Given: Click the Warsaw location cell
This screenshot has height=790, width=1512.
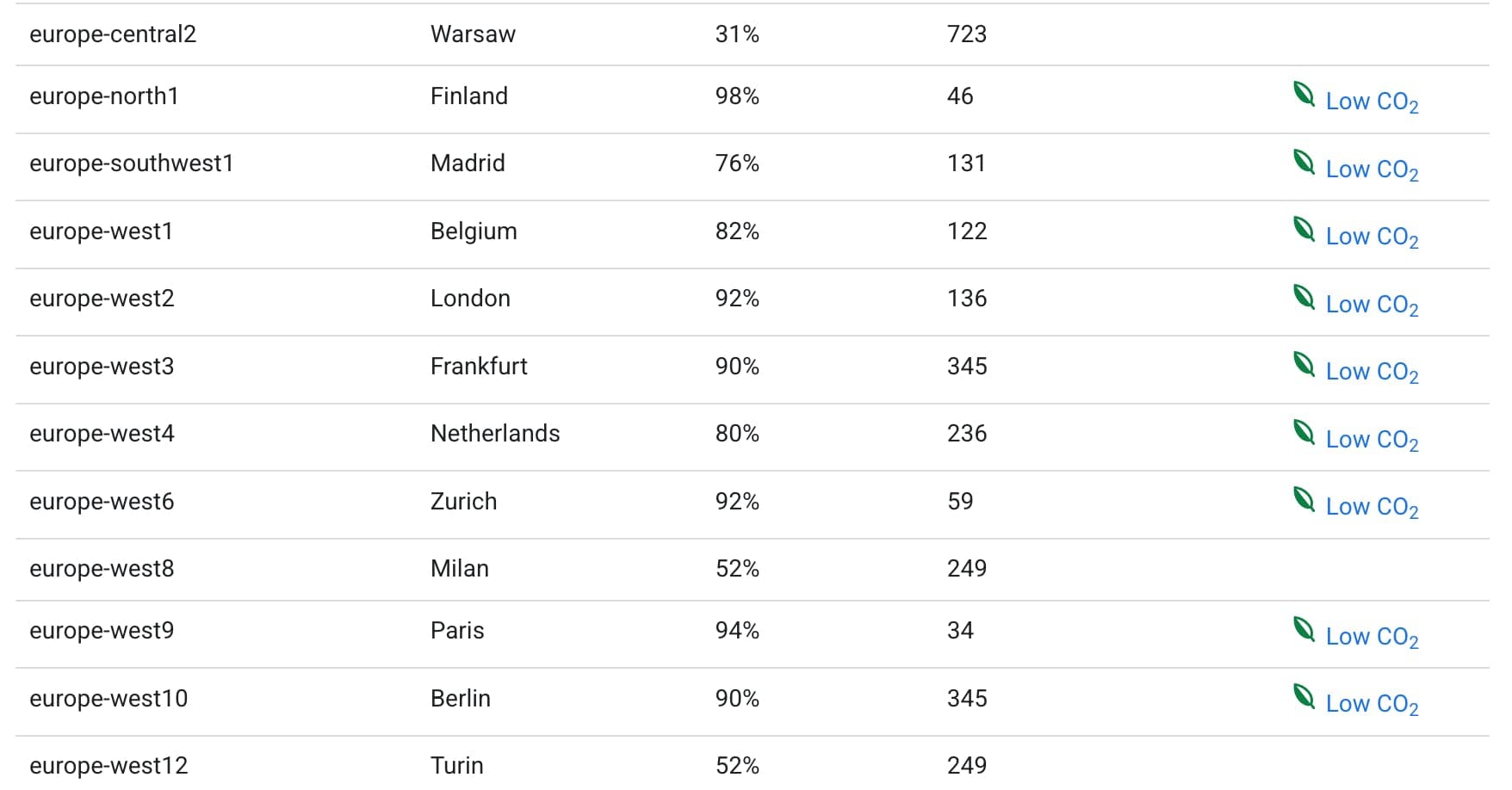Looking at the screenshot, I should pyautogui.click(x=473, y=34).
